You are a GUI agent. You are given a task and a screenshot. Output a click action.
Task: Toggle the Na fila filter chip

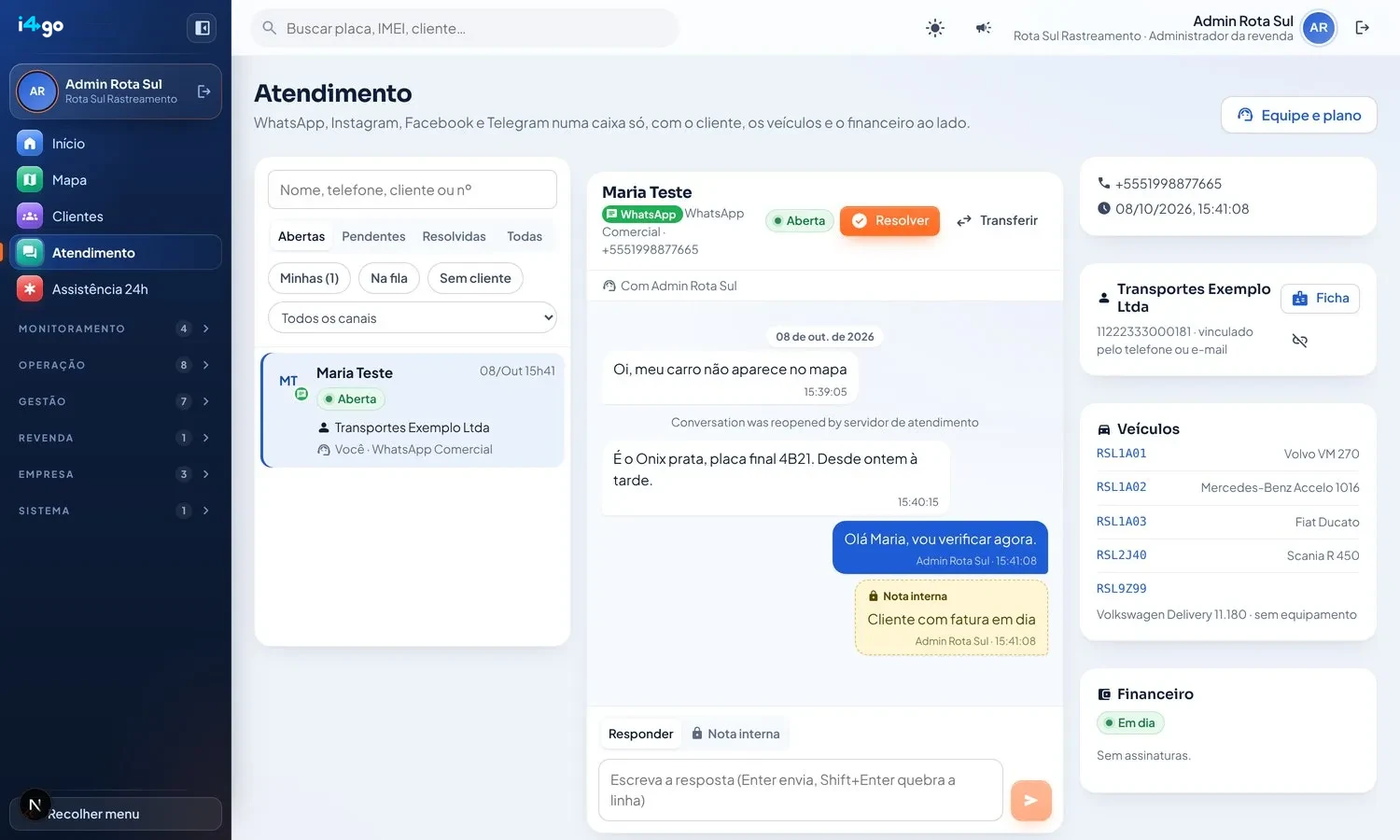(x=389, y=278)
